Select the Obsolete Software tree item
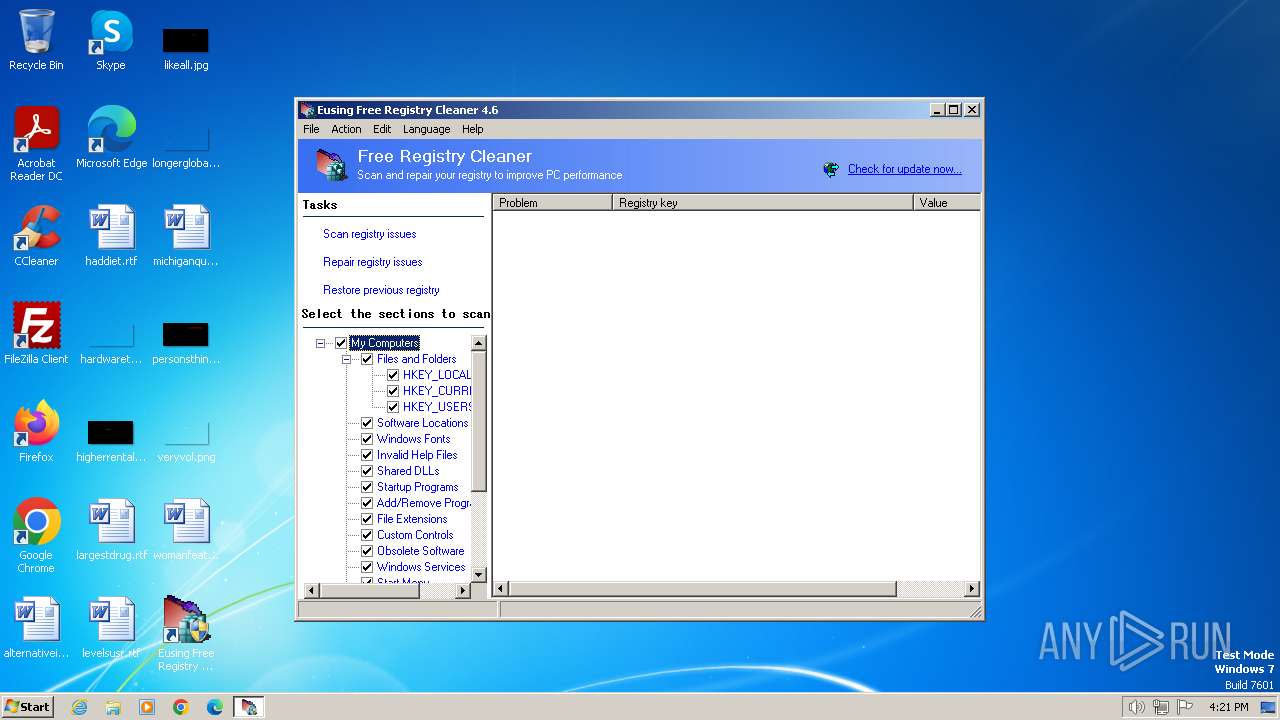This screenshot has width=1280, height=720. (420, 551)
